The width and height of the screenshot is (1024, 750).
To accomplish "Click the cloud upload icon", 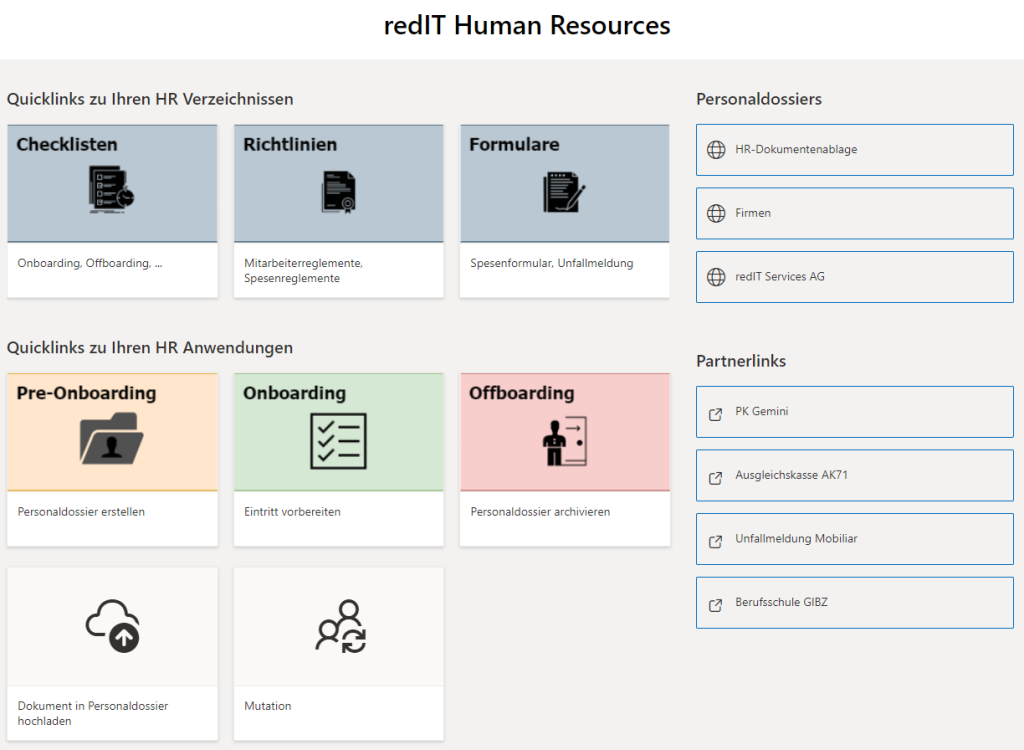I will 112,626.
